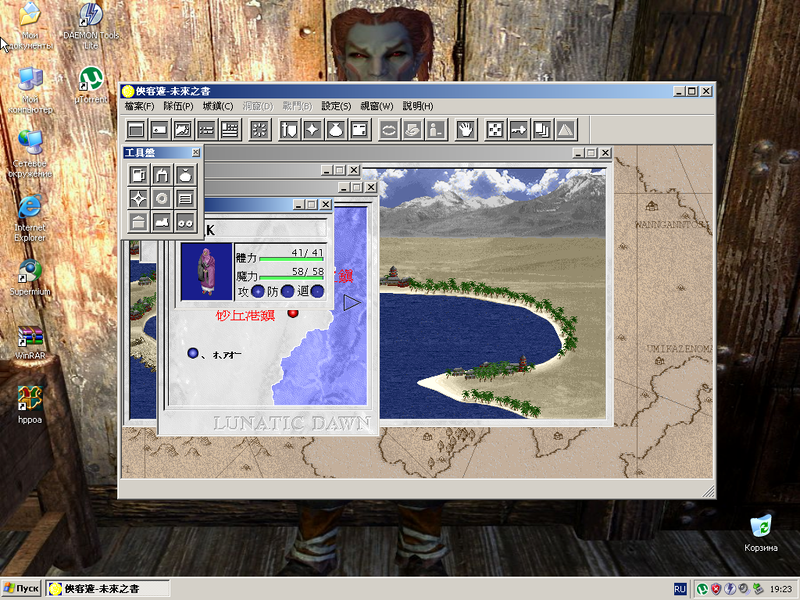Image resolution: width=800 pixels, height=600 pixels.
Task: Select the four-point star icon in tool palette
Action: click(x=138, y=198)
